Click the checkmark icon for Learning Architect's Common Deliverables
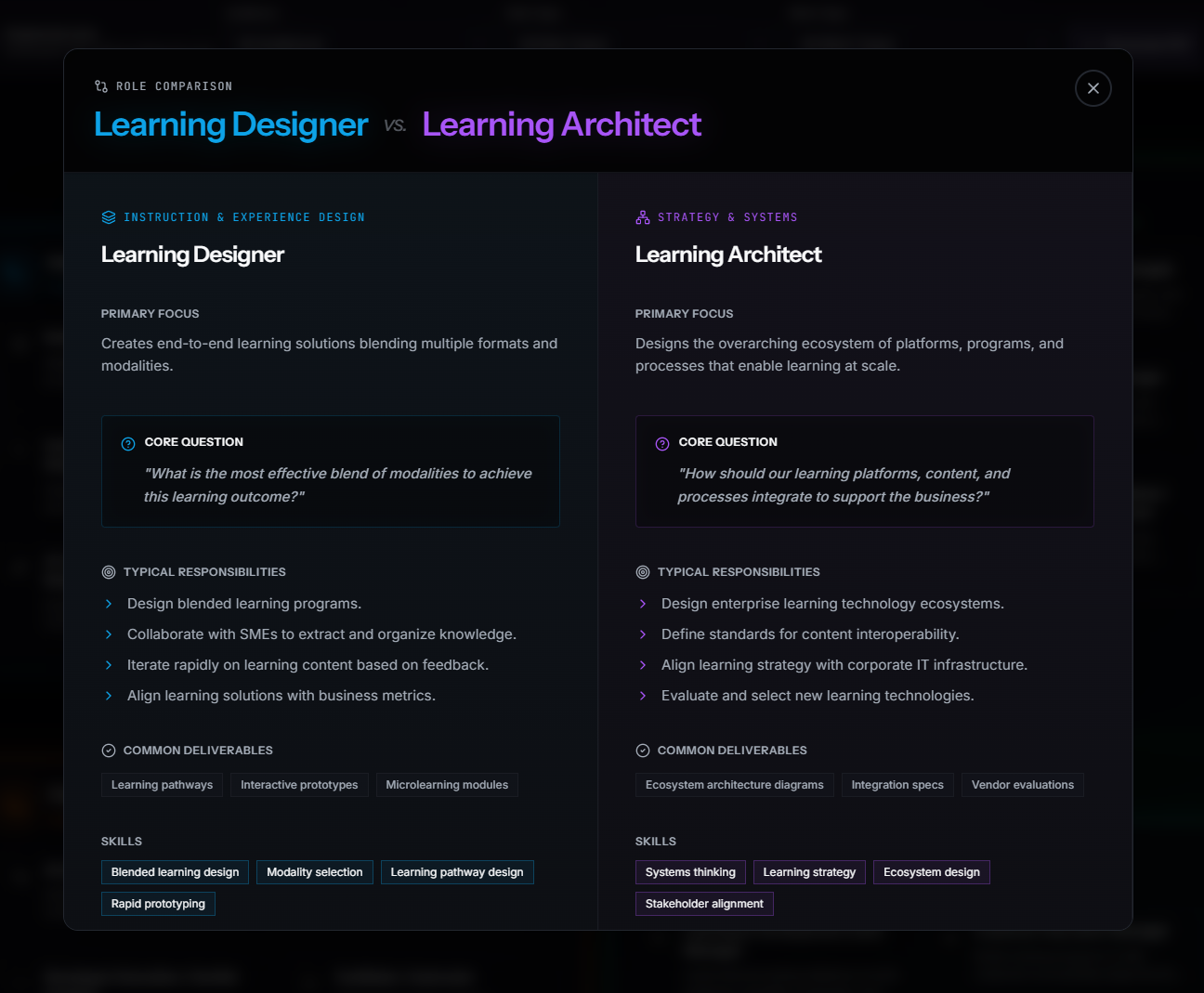This screenshot has width=1204, height=993. point(643,751)
